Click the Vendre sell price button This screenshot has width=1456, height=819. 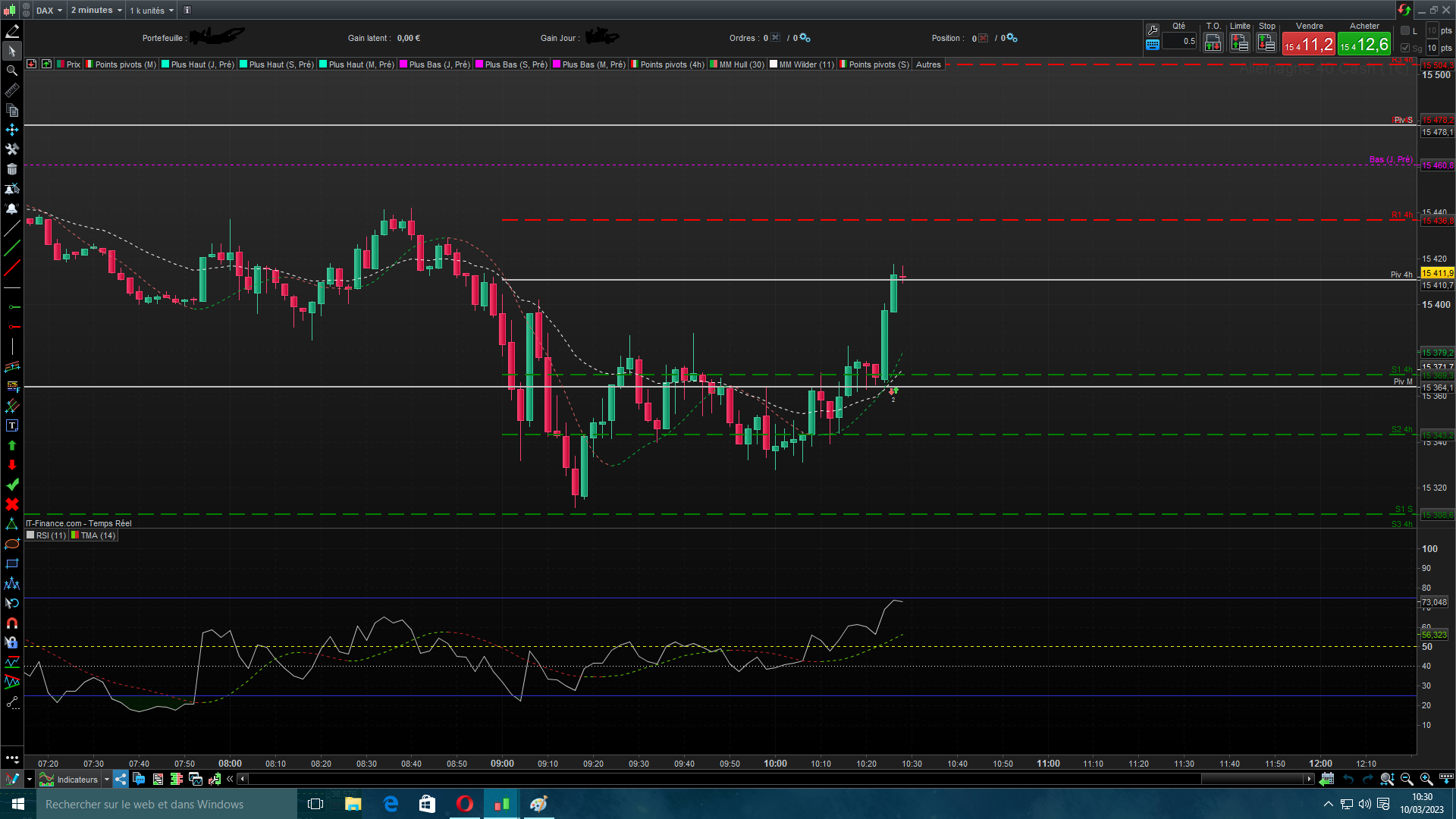click(1308, 45)
